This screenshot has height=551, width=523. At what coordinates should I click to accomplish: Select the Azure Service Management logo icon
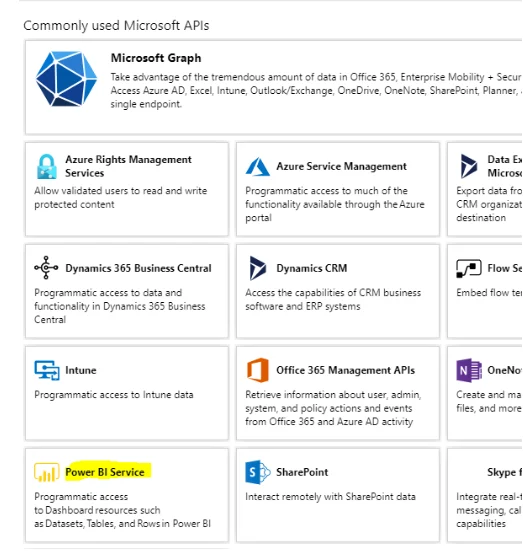click(x=258, y=167)
